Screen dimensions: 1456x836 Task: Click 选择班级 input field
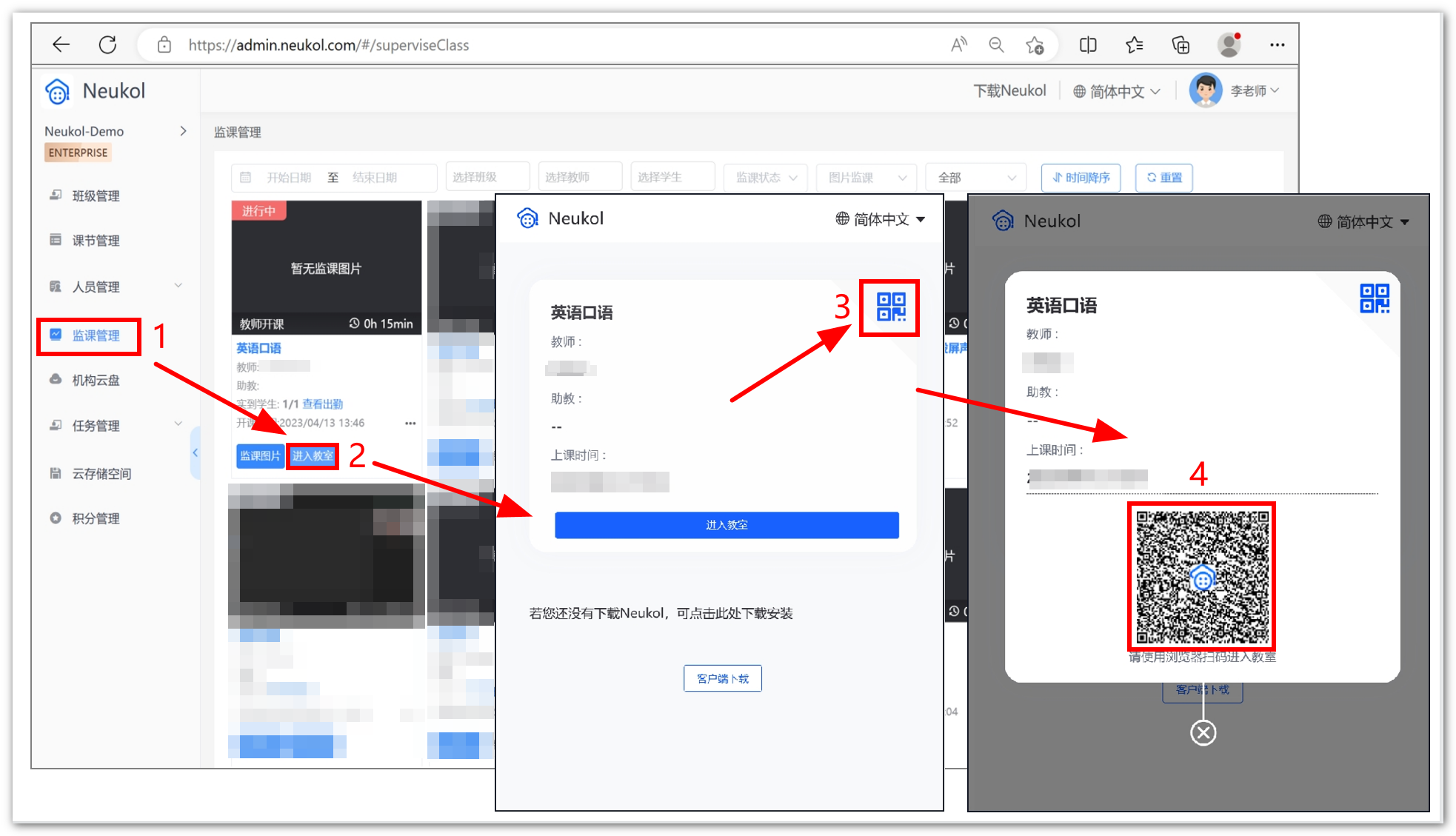pyautogui.click(x=487, y=178)
